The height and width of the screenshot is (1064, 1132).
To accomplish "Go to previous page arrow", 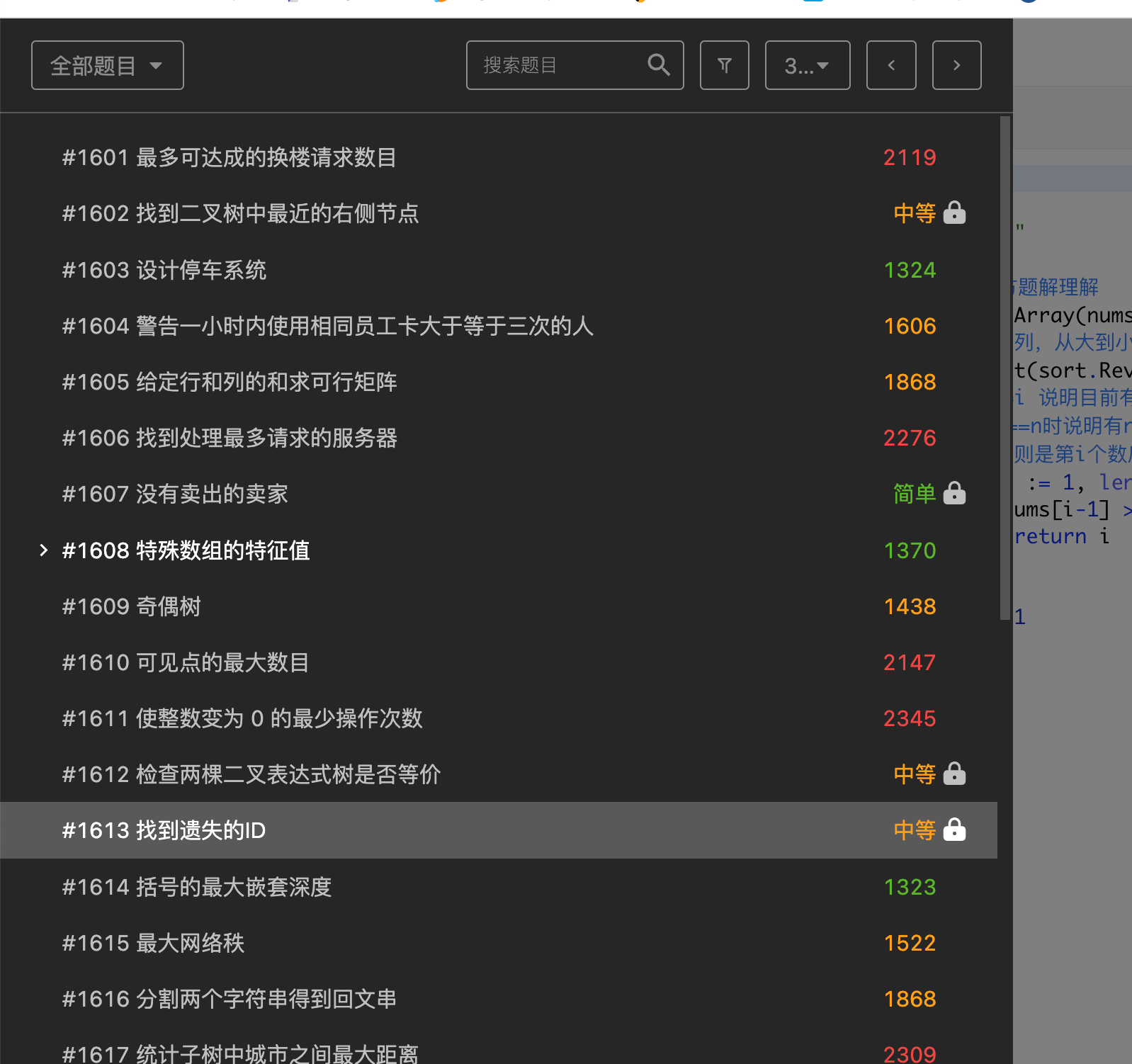I will [891, 65].
